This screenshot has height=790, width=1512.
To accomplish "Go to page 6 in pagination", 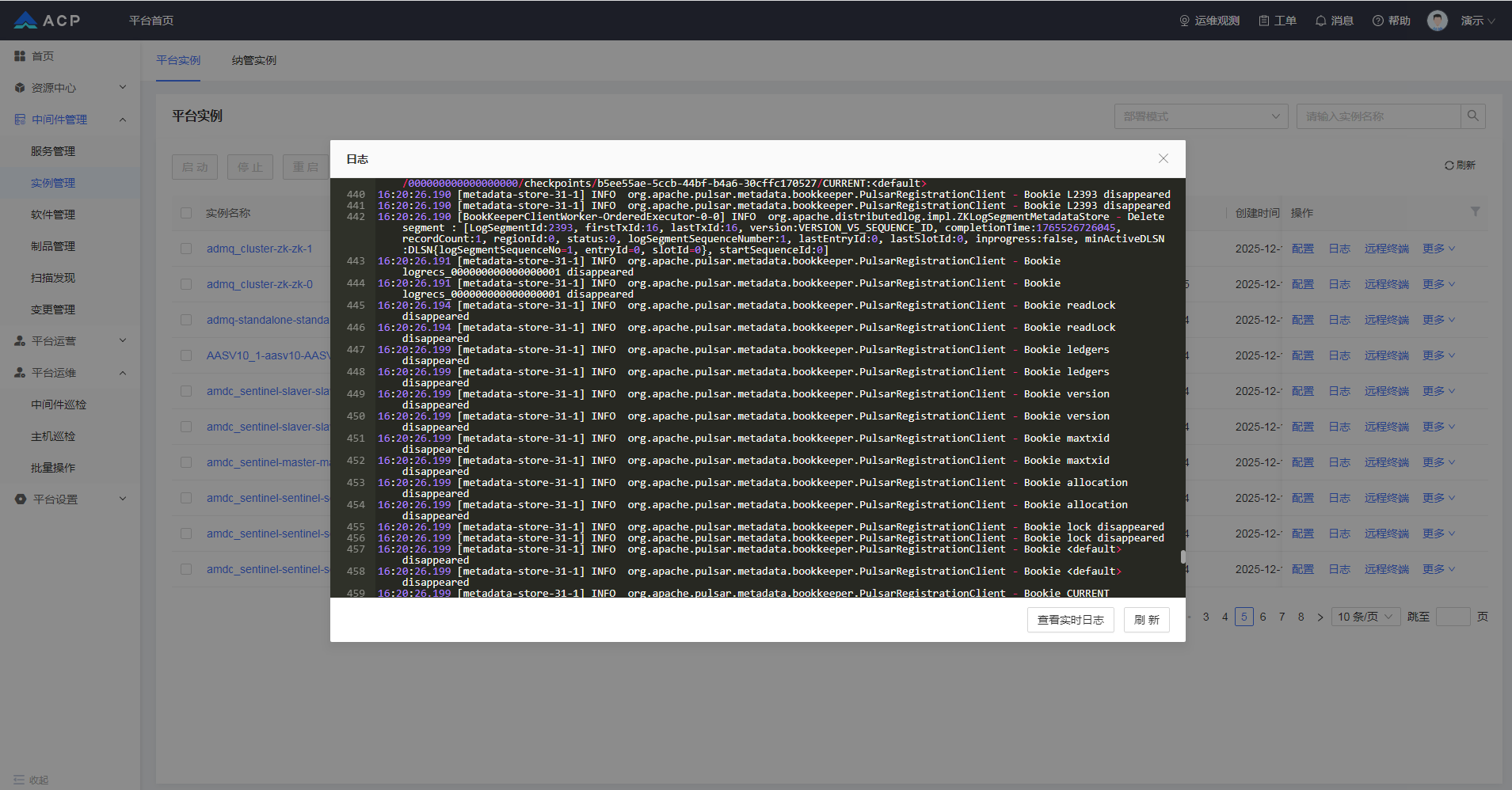I will click(1263, 617).
